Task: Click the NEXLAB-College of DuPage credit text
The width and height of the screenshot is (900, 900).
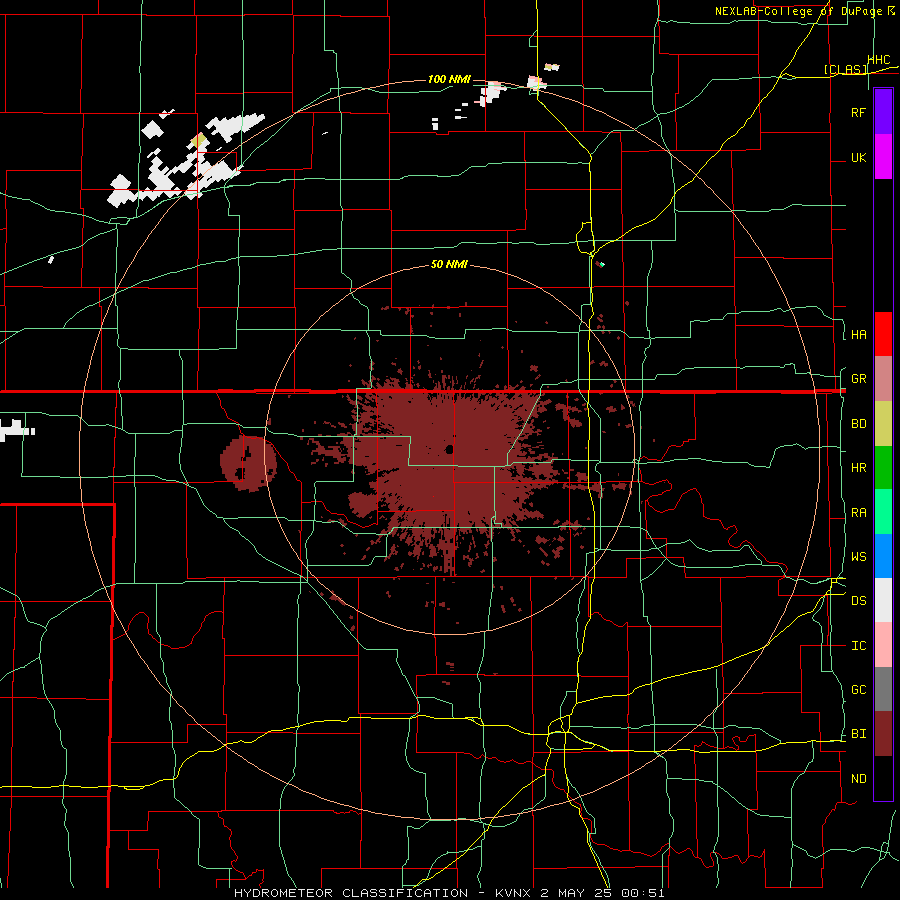Action: point(804,11)
